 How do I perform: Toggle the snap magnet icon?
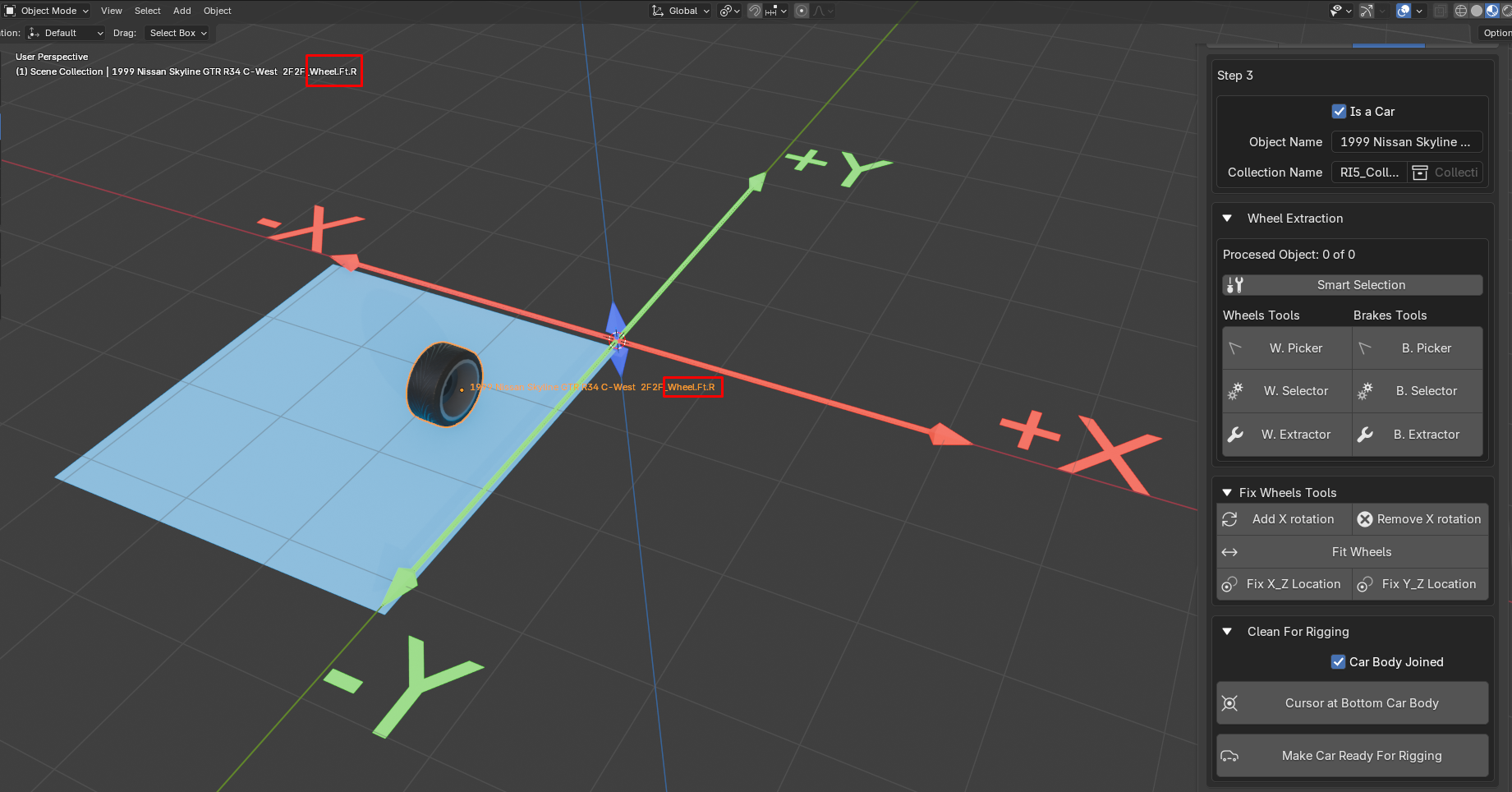coord(754,11)
